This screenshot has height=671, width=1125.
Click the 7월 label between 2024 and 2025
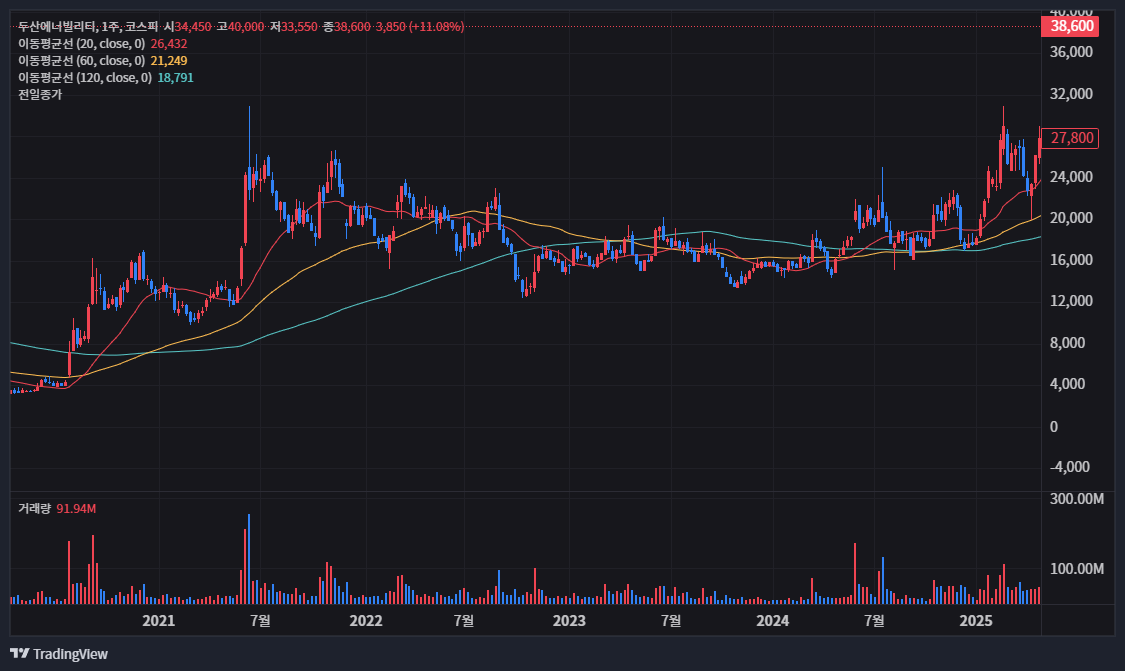(874, 621)
